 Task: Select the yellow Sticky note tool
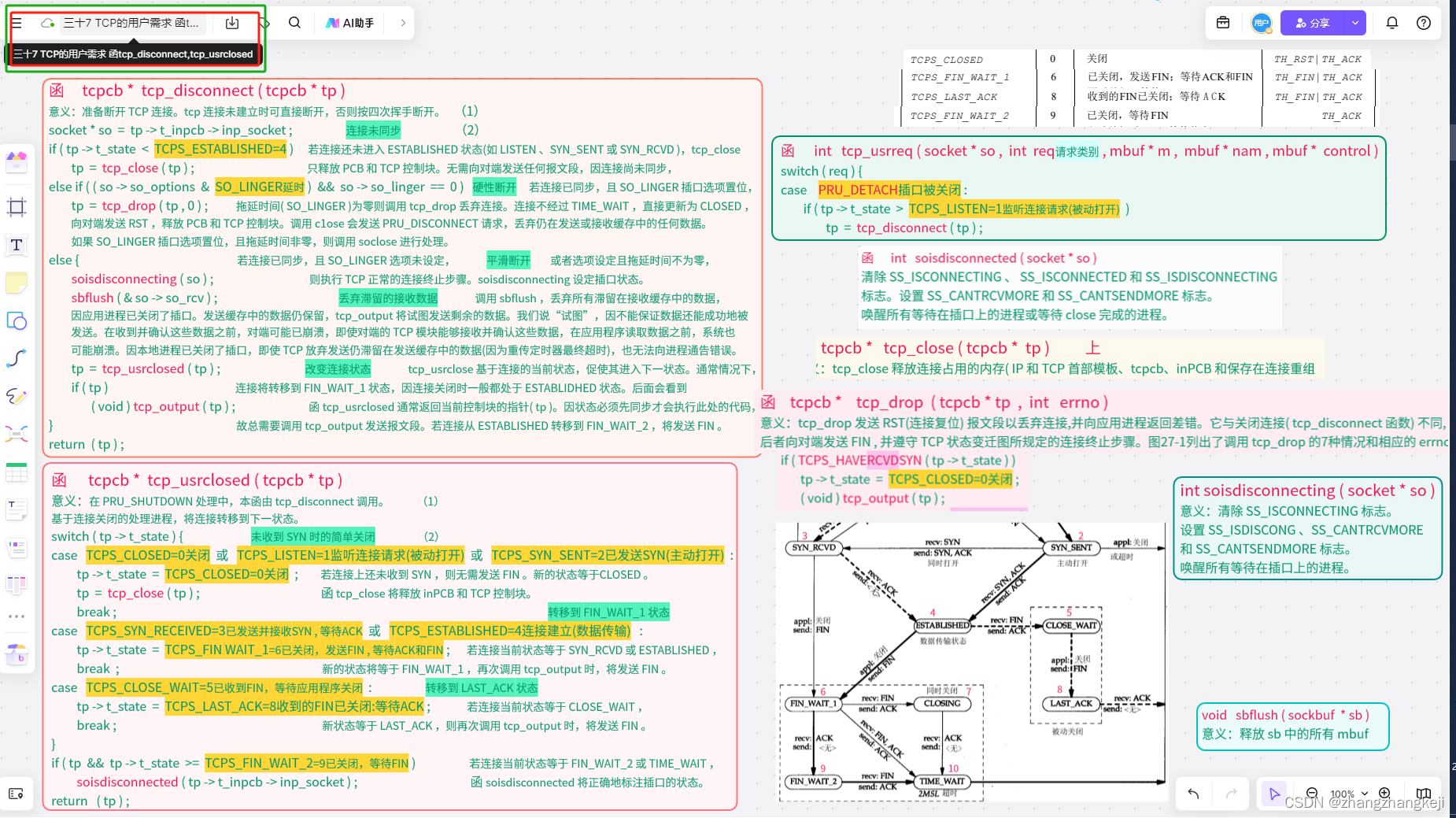coord(17,283)
